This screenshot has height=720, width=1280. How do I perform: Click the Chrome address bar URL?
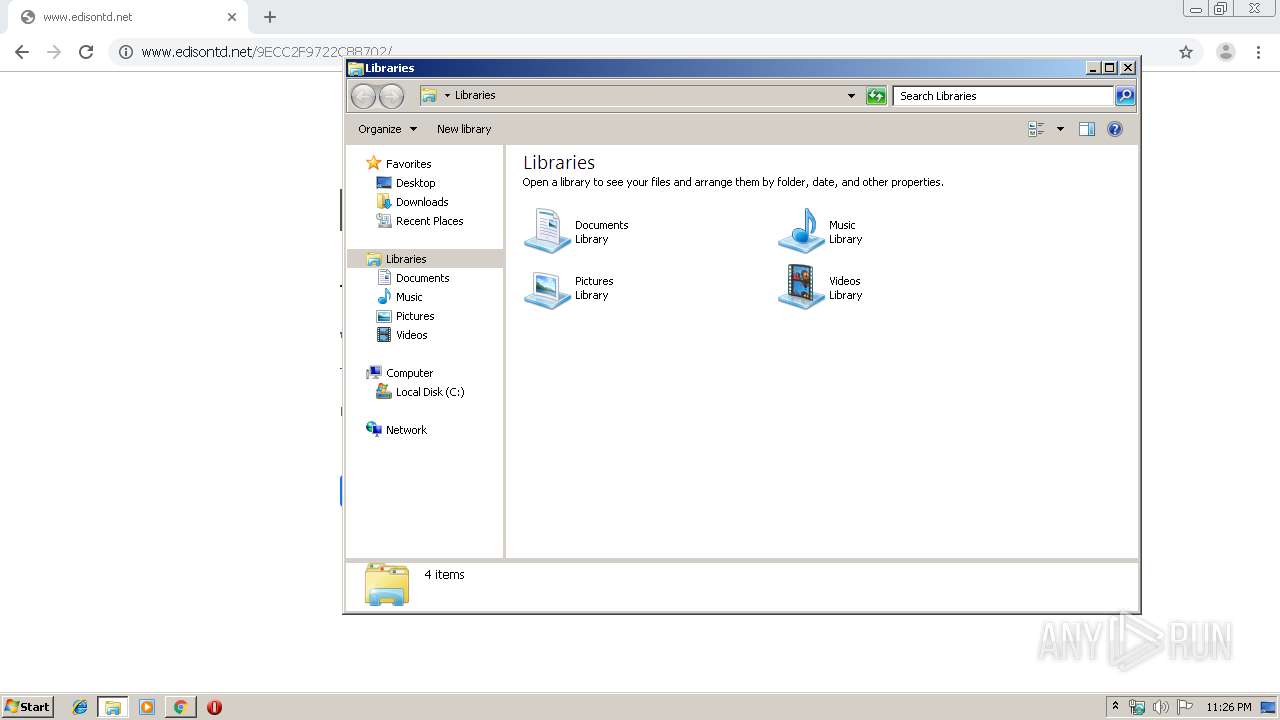tap(267, 52)
